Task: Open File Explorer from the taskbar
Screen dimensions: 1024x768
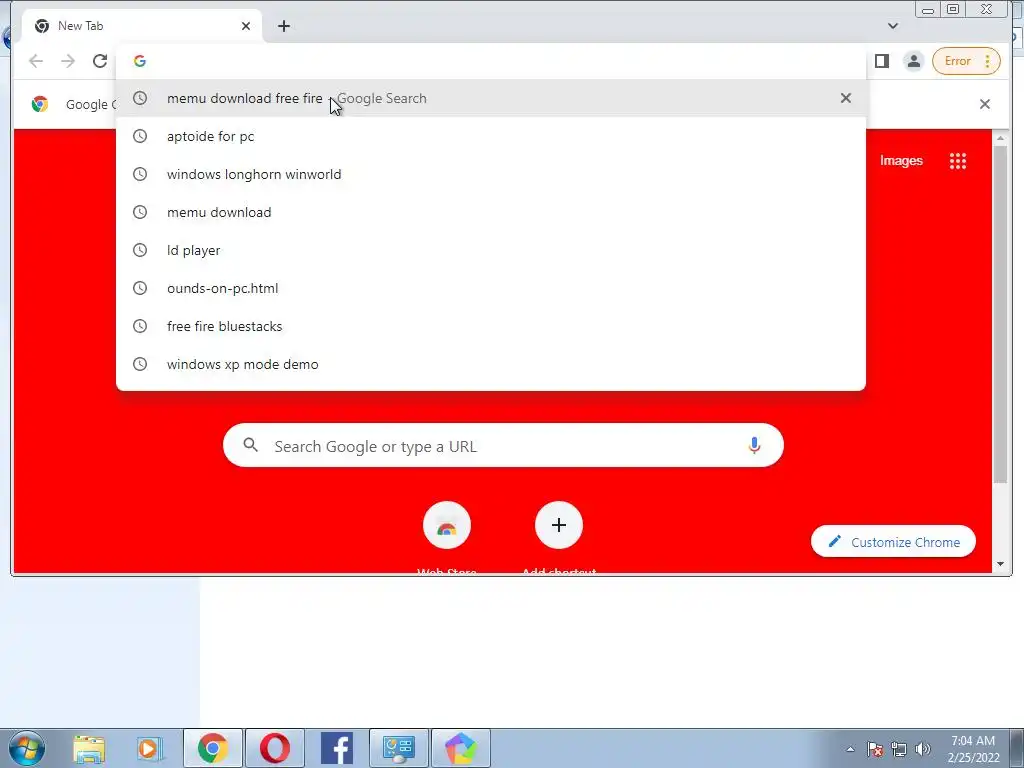Action: pyautogui.click(x=89, y=748)
